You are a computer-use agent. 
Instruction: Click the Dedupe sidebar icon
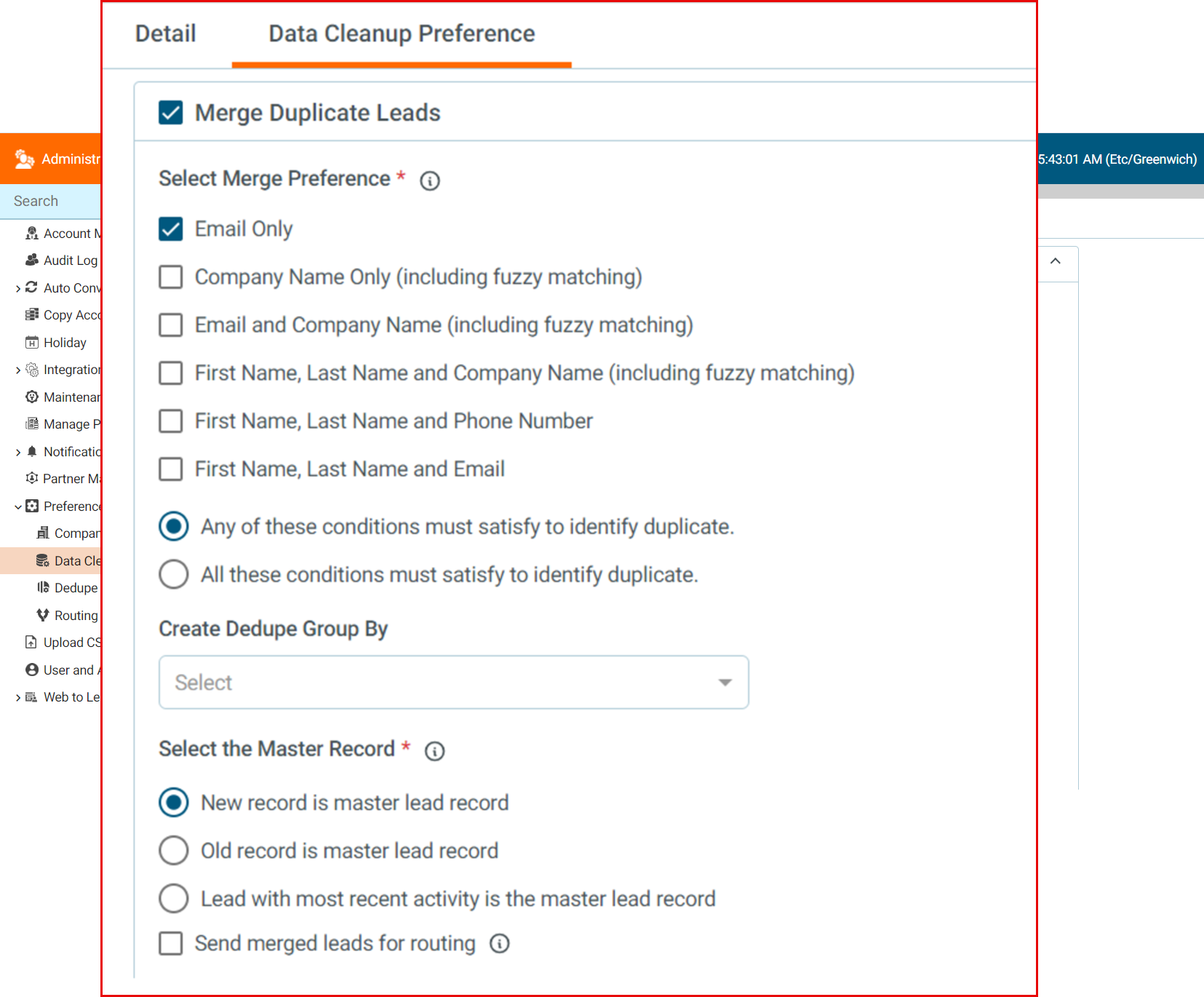click(x=43, y=587)
